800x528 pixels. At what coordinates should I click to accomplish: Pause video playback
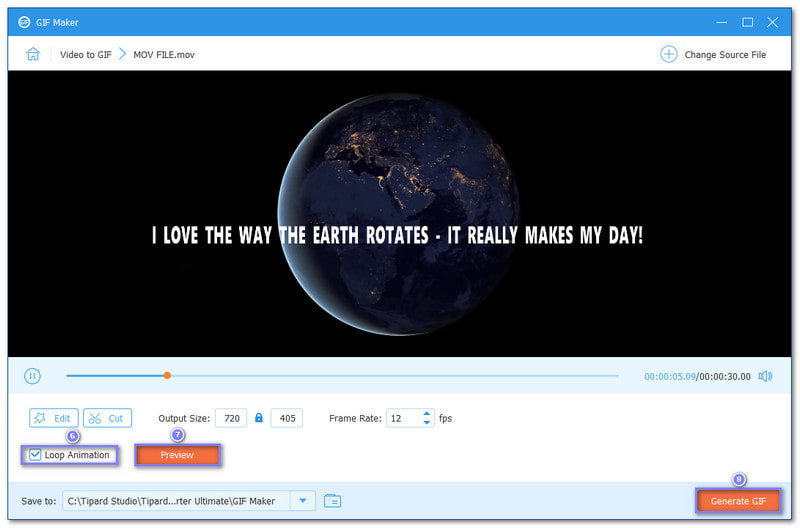tap(32, 376)
